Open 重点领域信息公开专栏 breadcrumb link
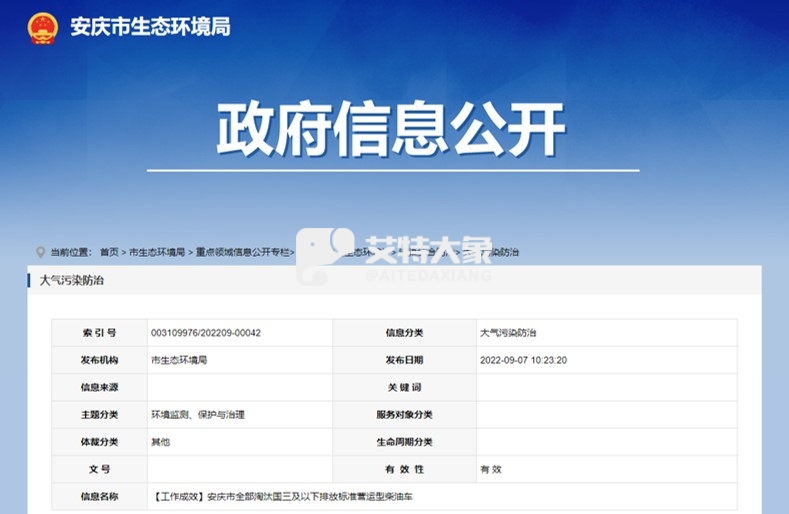 click(x=243, y=252)
